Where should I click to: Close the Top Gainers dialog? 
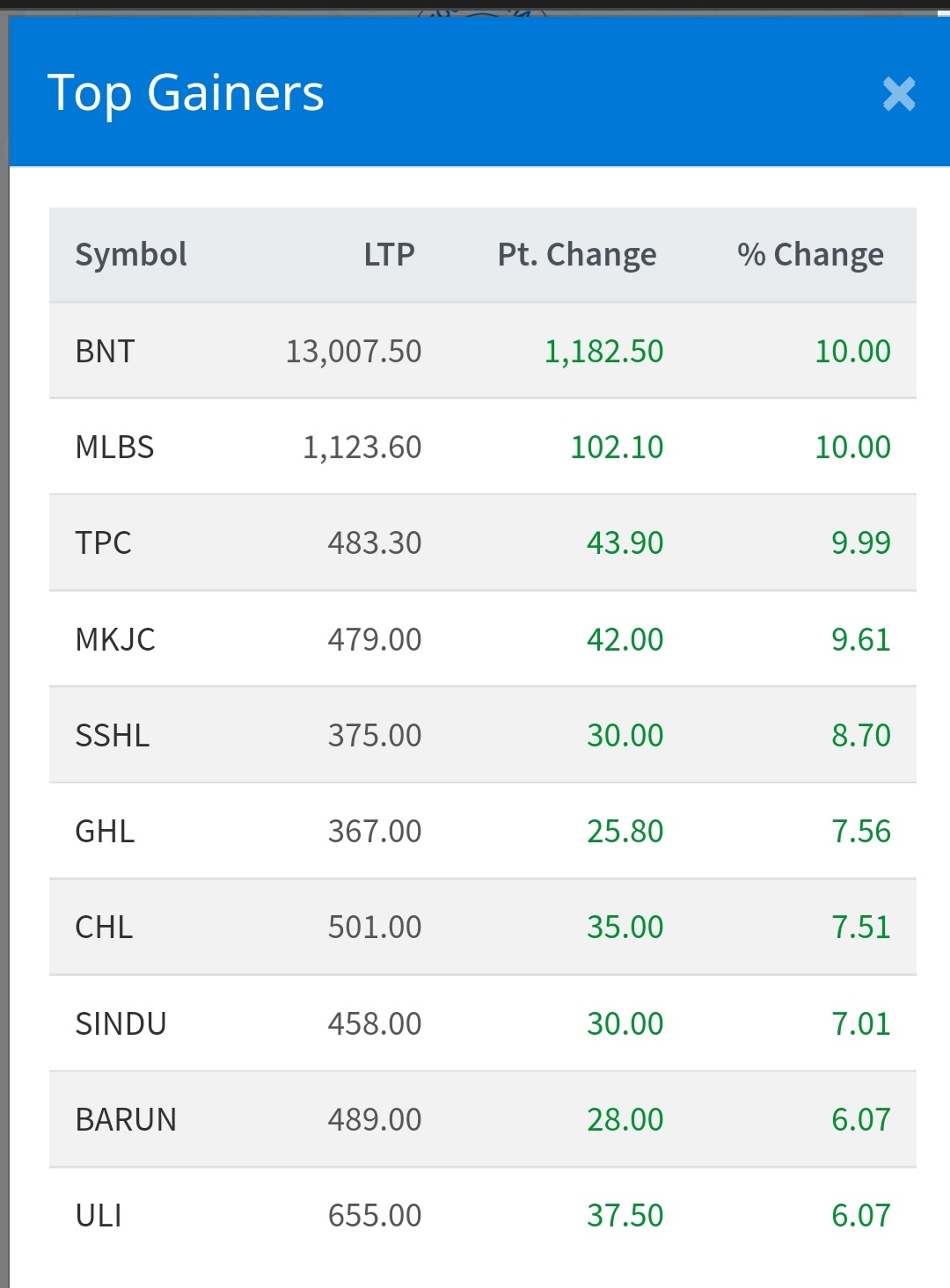point(898,94)
